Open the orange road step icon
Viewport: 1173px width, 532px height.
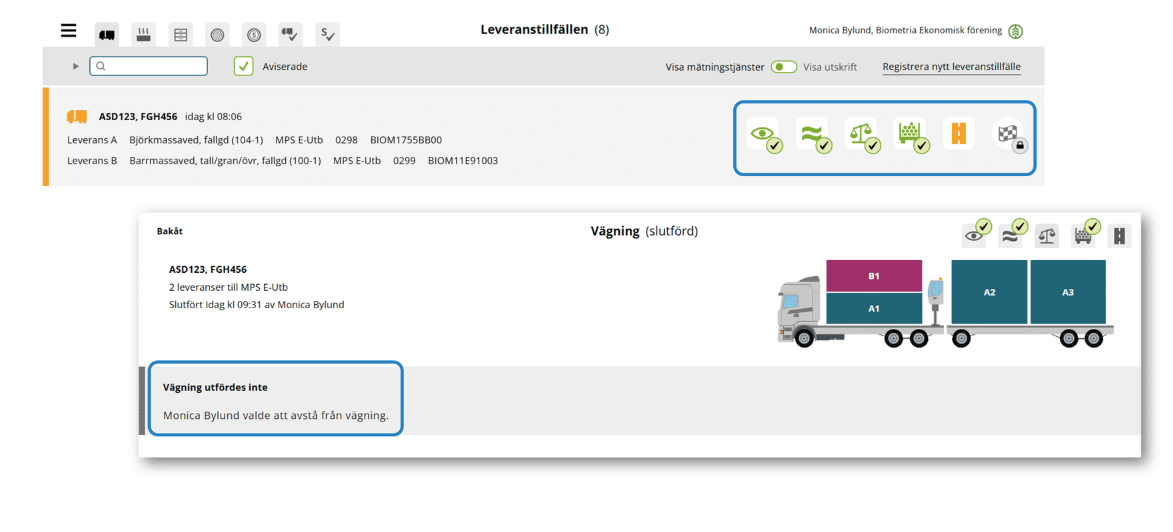[x=958, y=133]
